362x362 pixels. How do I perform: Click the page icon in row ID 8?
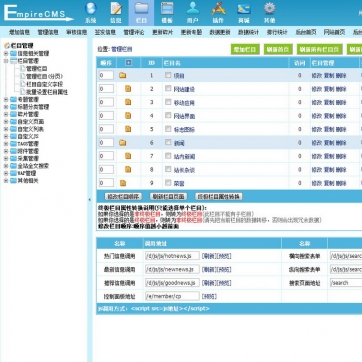coord(128,170)
